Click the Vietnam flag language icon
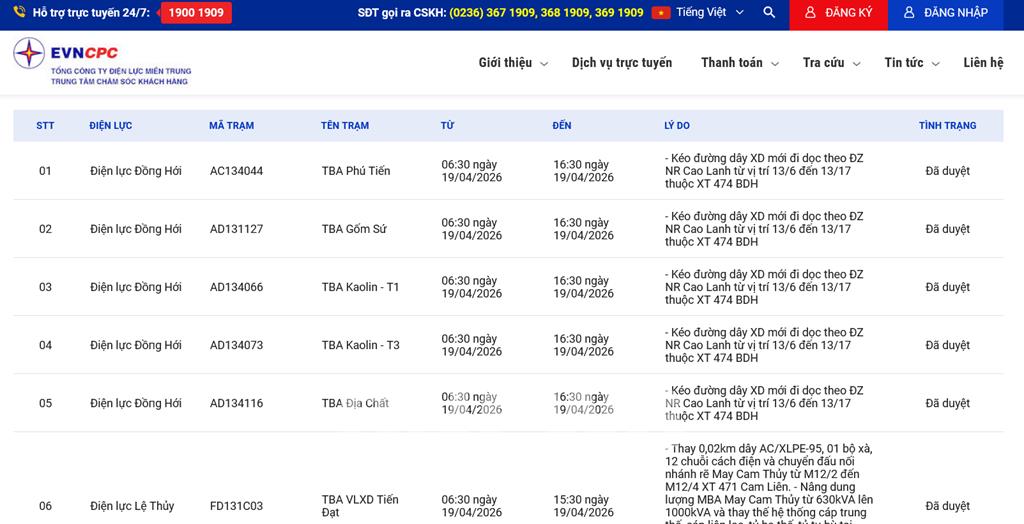1024x524 pixels. click(661, 13)
